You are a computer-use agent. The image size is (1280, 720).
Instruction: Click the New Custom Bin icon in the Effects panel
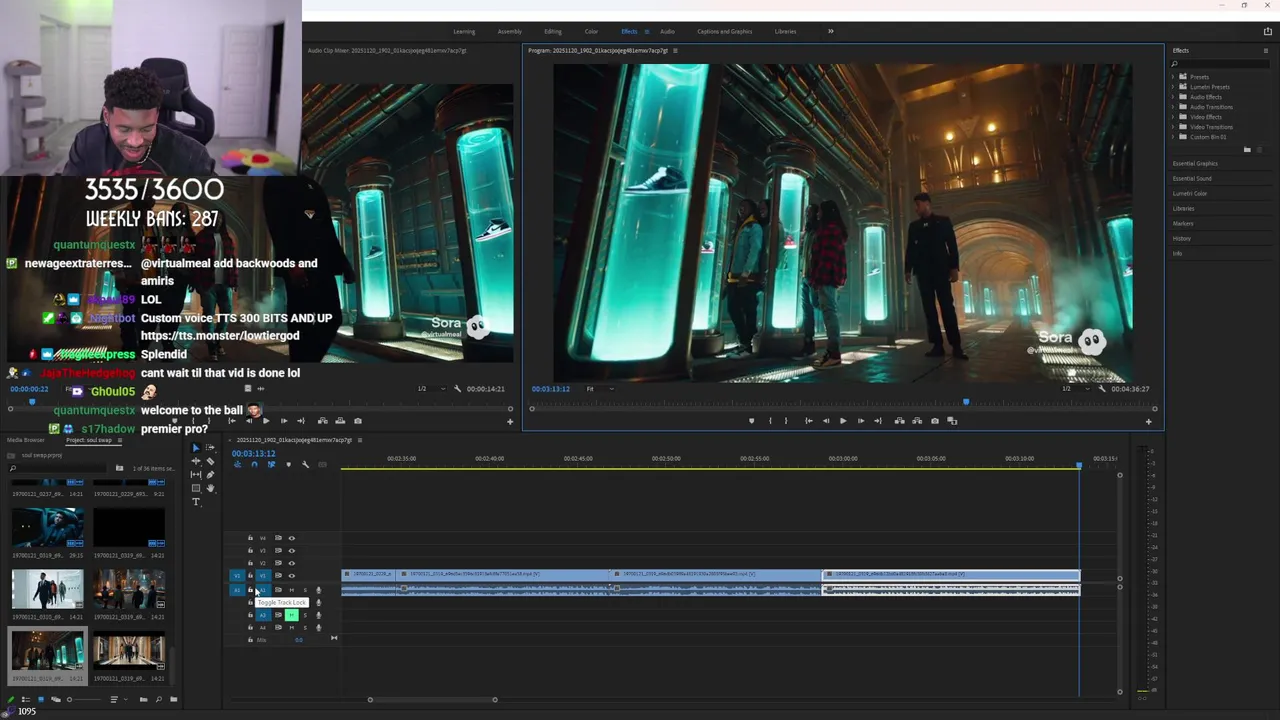(1247, 149)
